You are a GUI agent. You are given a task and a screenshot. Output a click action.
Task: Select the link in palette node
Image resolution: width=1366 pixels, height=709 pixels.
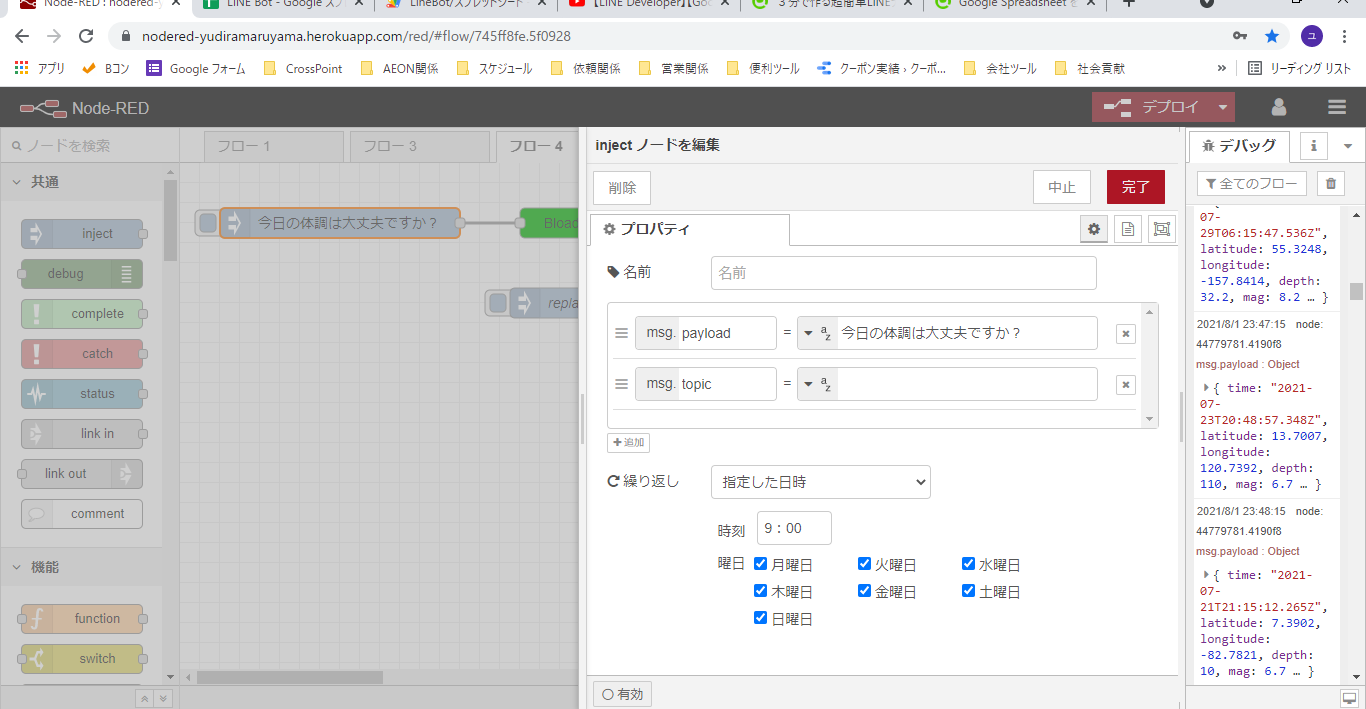pos(82,434)
